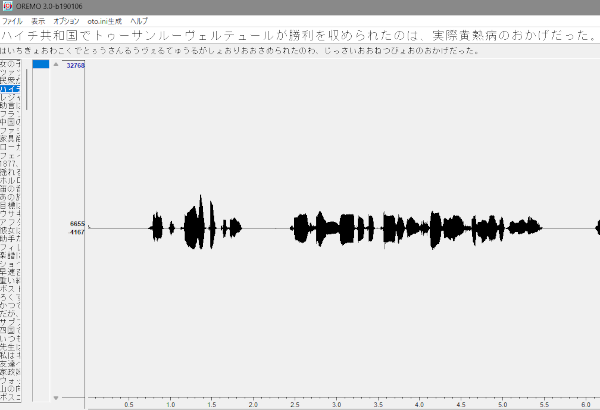Select list entry starting with 山の
Screen dimensions: 600x410
pyautogui.click(x=10, y=389)
